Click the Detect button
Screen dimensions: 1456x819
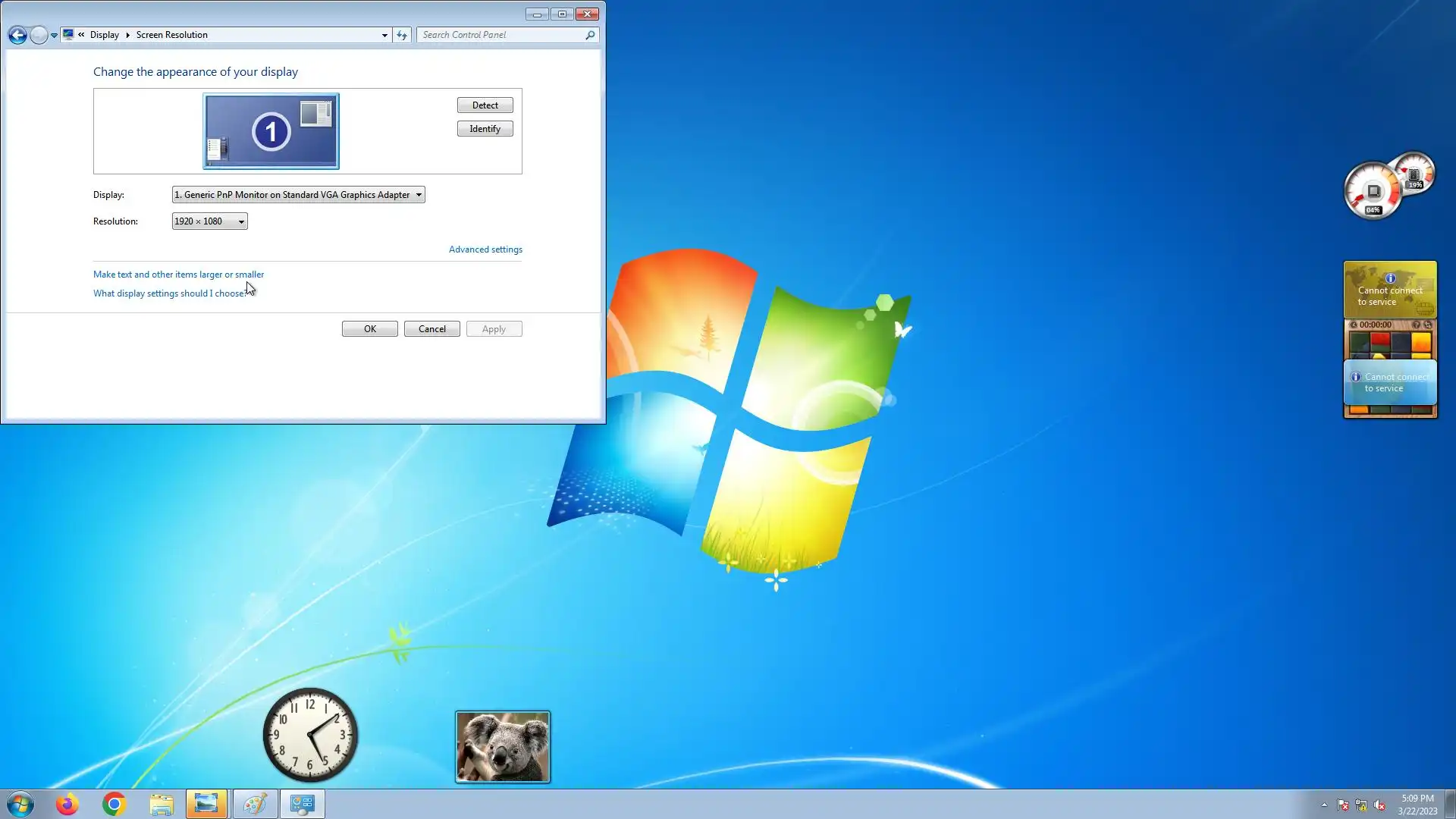(485, 105)
